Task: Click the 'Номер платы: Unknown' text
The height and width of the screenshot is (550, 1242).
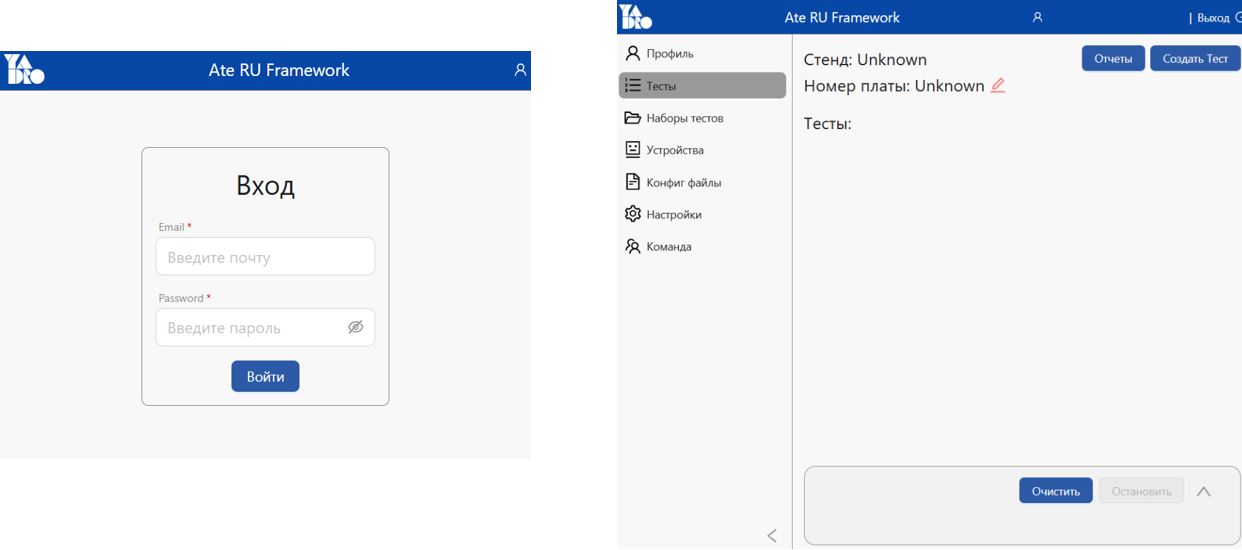Action: coord(894,86)
